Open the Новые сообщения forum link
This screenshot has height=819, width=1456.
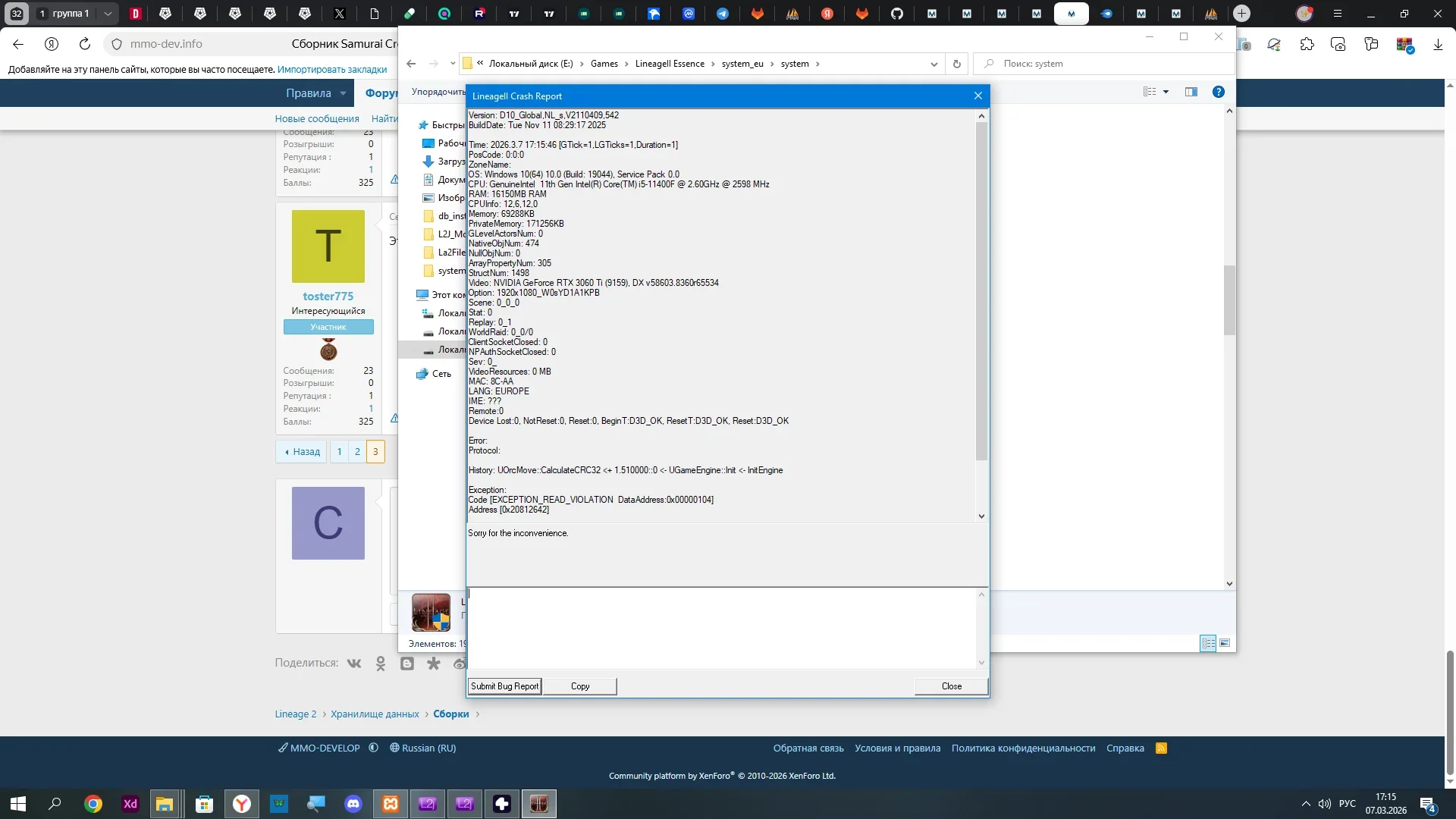coord(317,118)
